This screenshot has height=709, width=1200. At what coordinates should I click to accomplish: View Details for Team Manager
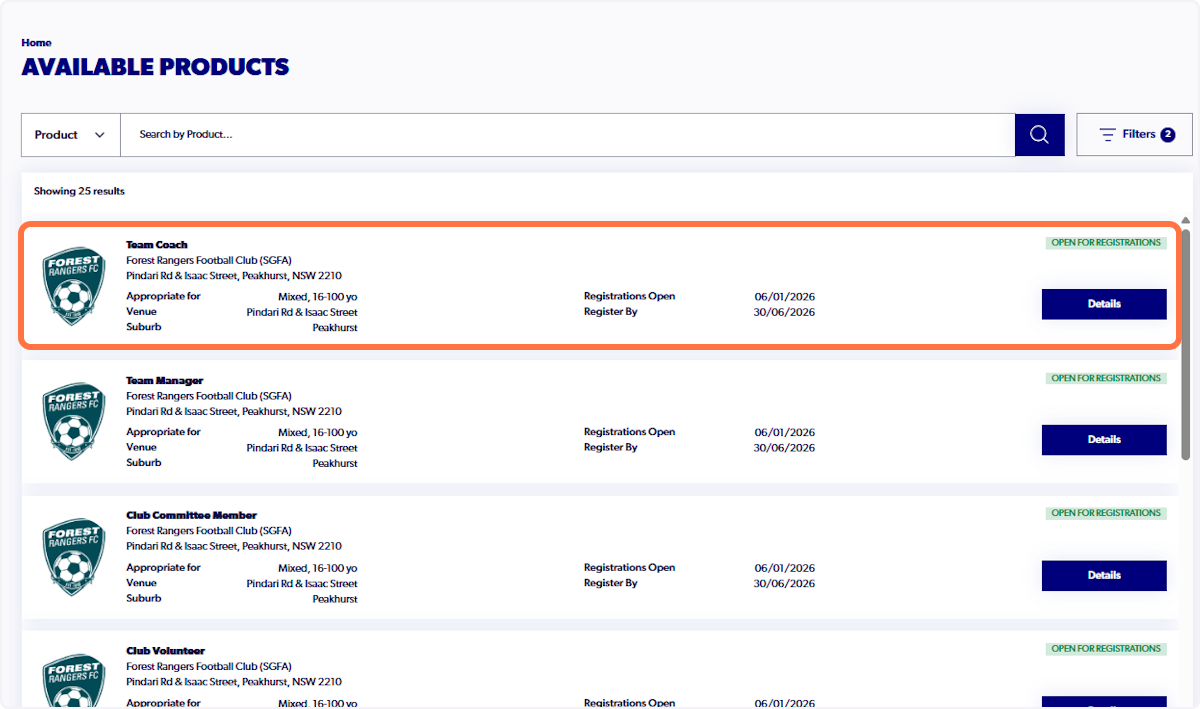pyautogui.click(x=1104, y=439)
